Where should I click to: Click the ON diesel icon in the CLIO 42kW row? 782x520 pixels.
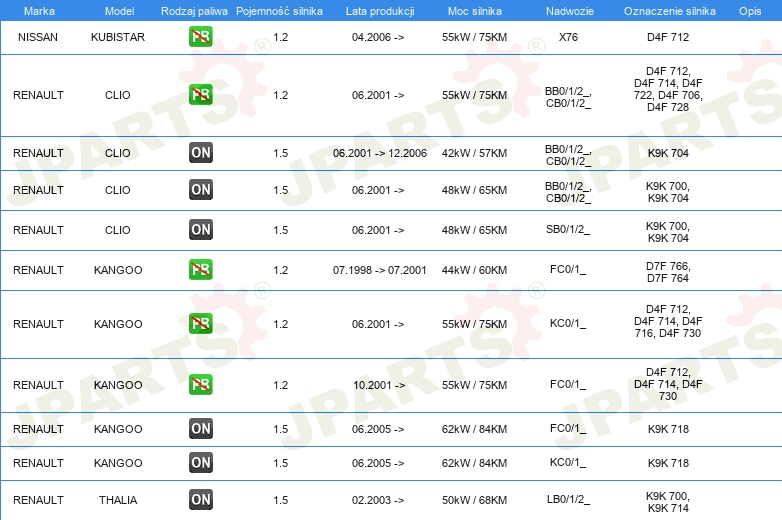pos(200,153)
